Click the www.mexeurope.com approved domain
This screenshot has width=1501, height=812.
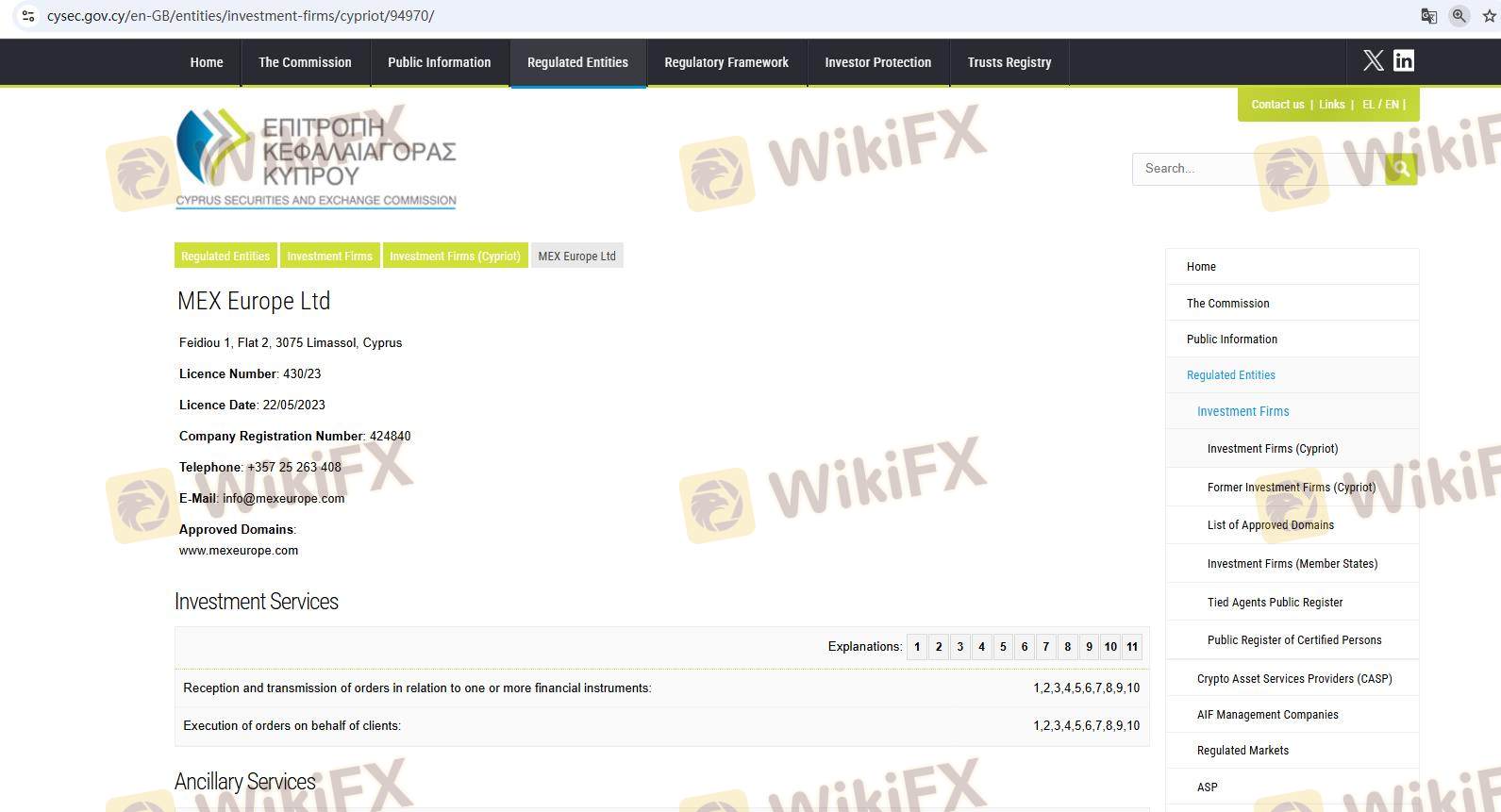(239, 551)
